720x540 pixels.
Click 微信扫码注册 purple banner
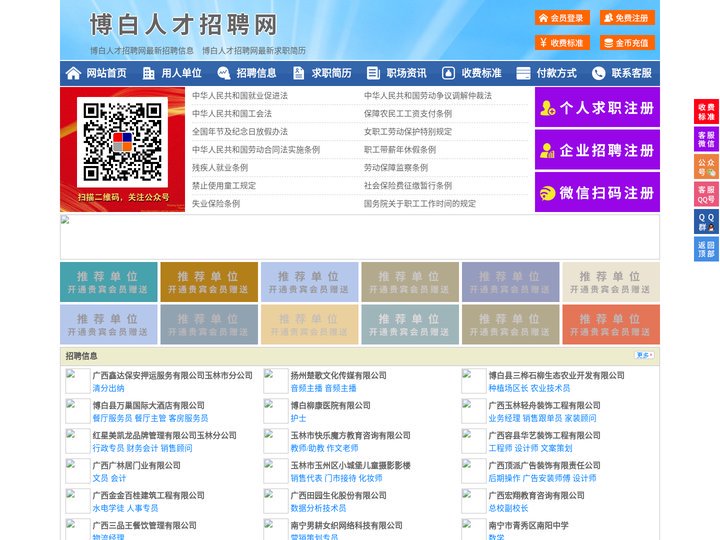tap(597, 192)
